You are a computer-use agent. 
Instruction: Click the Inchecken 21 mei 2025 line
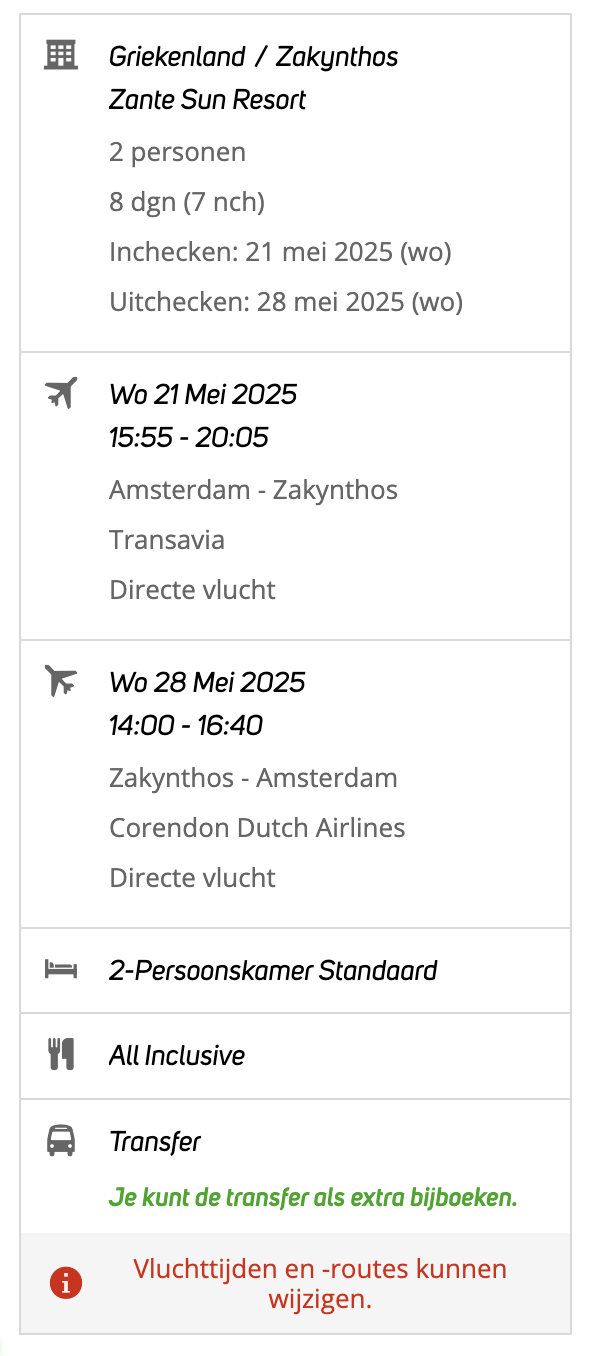[x=280, y=252]
